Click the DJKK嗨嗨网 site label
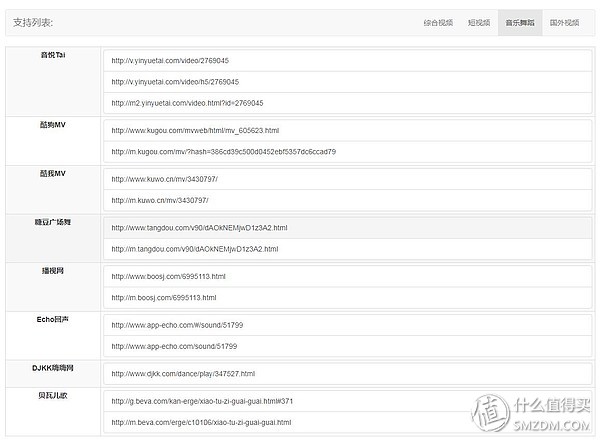Image resolution: width=600 pixels, height=442 pixels. 53,368
